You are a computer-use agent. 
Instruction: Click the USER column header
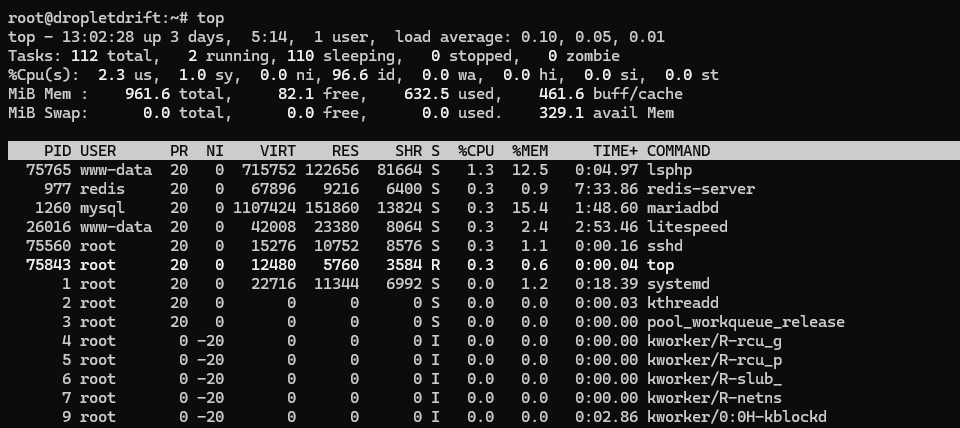click(x=98, y=151)
